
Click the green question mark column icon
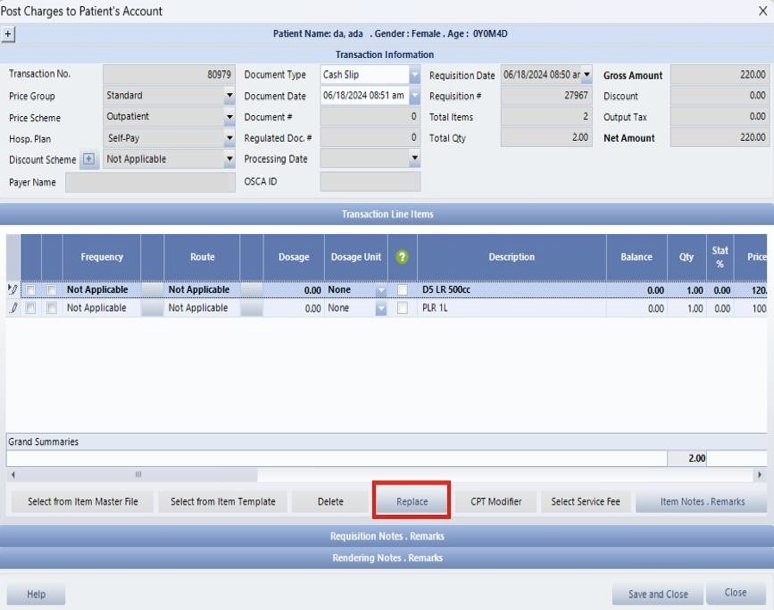[402, 257]
